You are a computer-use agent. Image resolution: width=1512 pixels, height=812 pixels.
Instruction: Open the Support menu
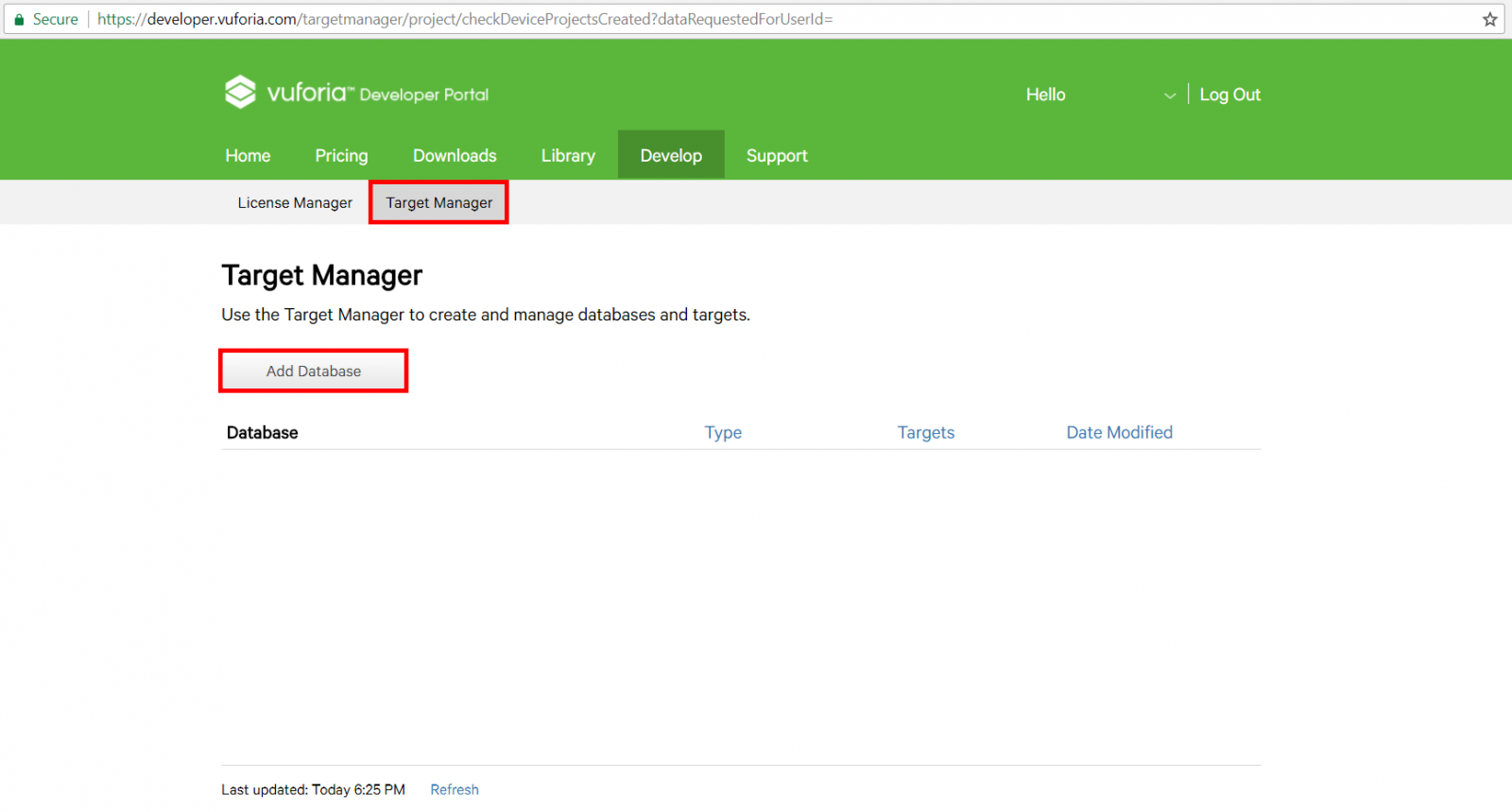(x=777, y=156)
